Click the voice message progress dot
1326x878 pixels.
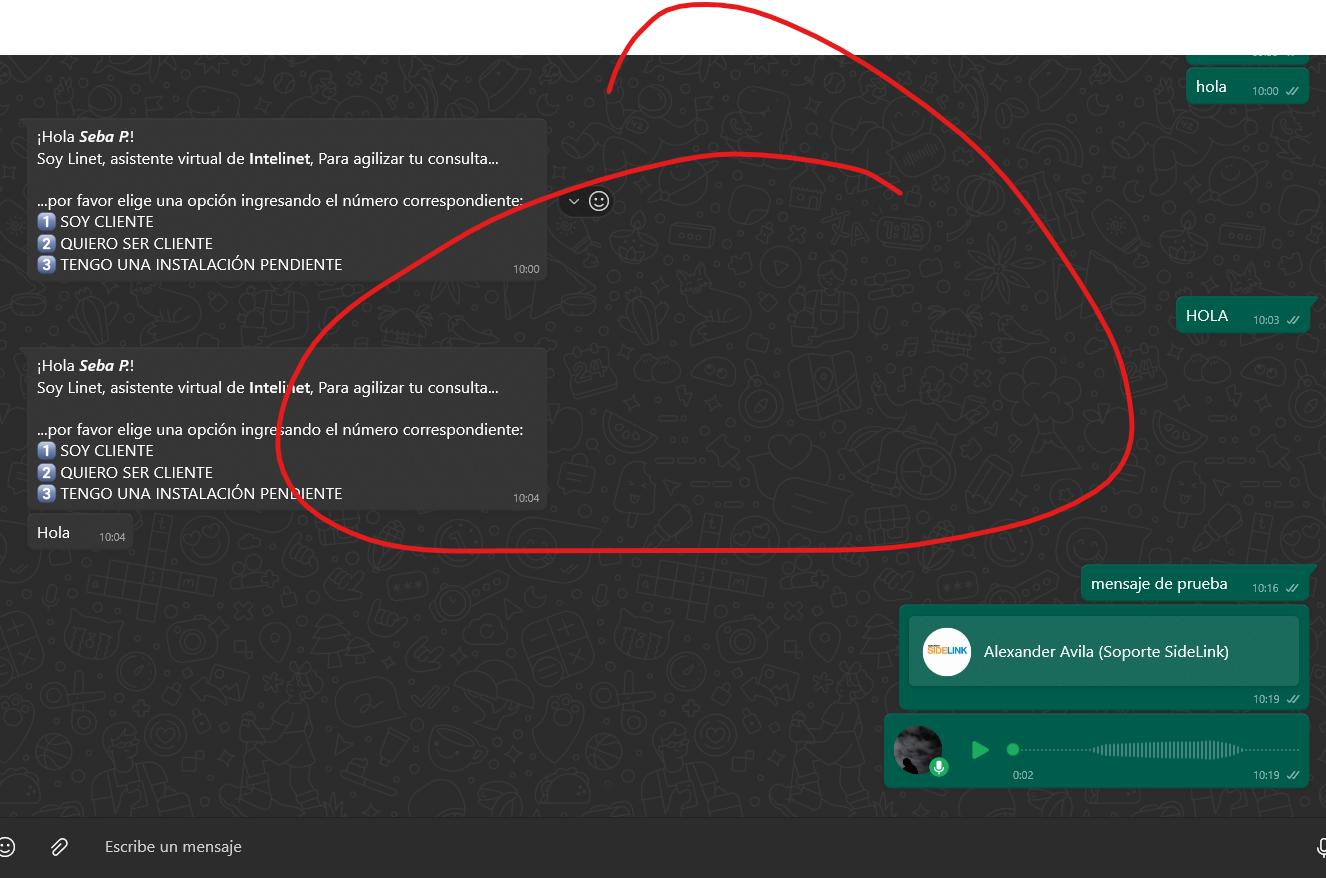(x=1013, y=750)
